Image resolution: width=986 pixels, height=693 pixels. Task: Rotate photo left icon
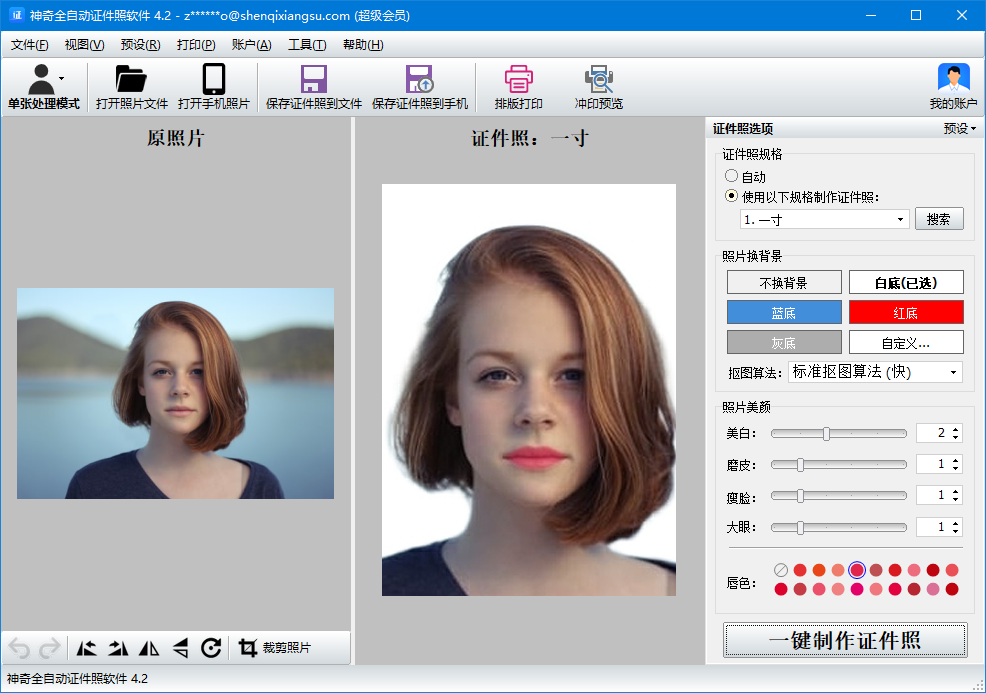coord(86,648)
